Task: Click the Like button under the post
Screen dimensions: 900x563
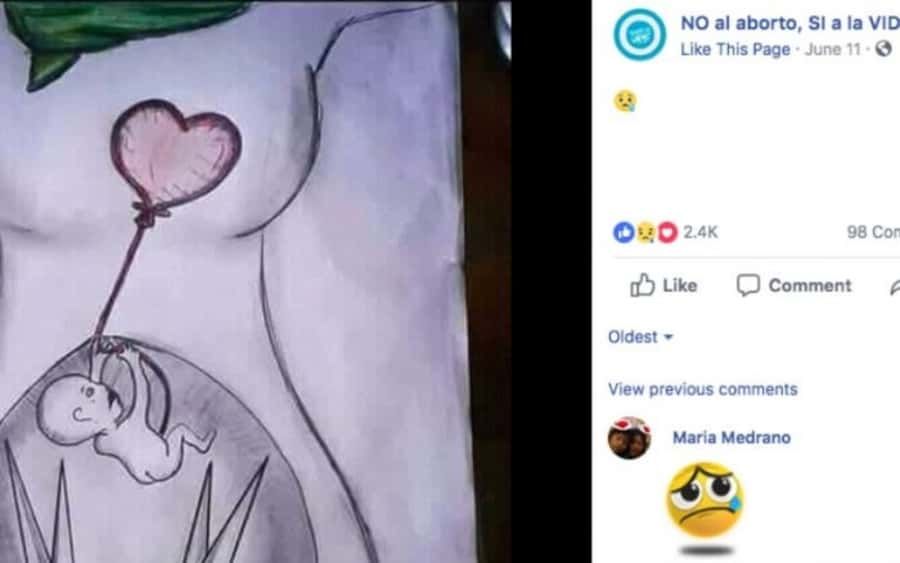Action: click(664, 285)
